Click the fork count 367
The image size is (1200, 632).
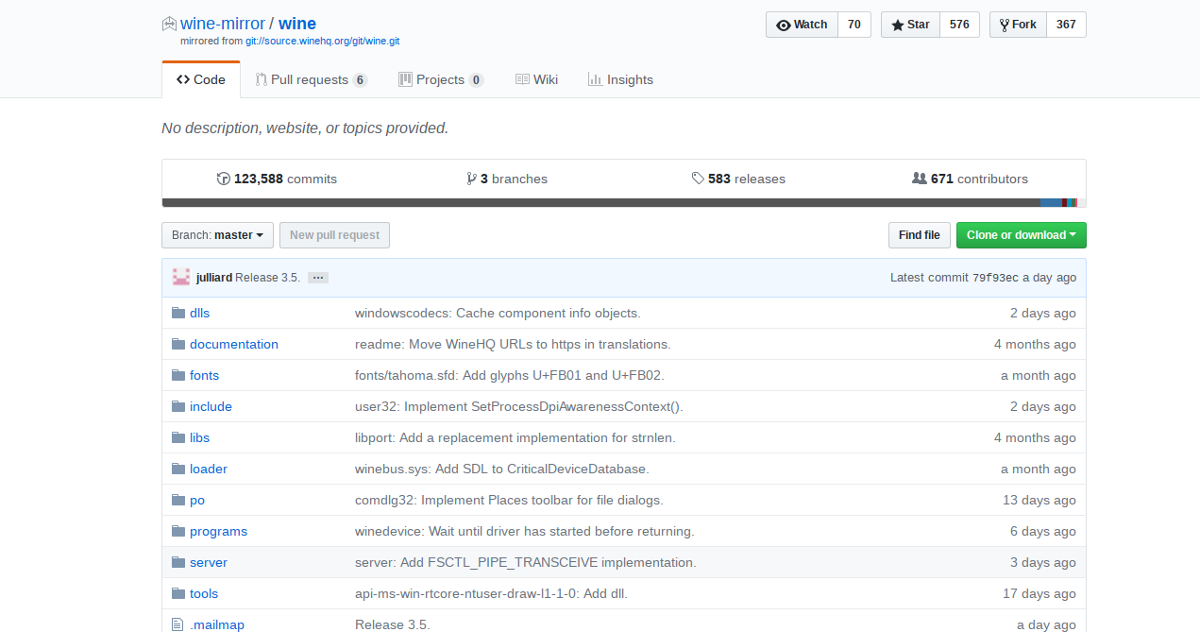tap(1066, 24)
